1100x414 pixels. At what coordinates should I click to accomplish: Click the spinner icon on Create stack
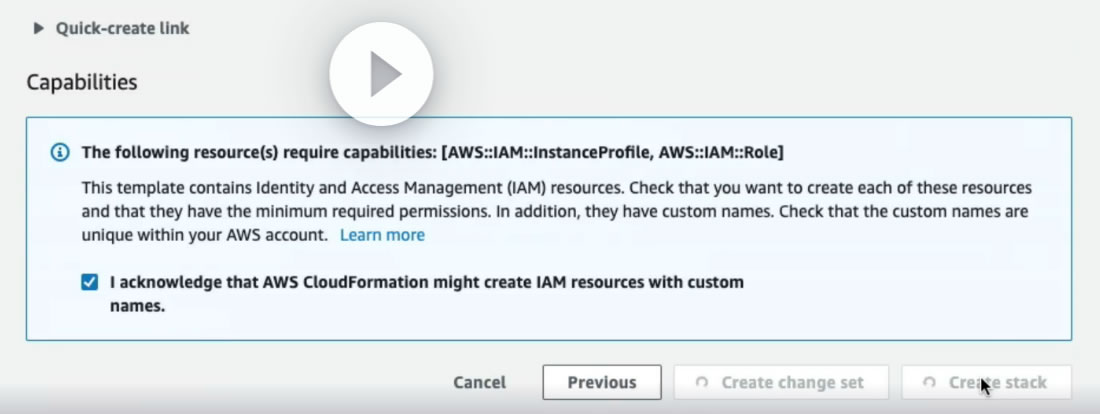pyautogui.click(x=930, y=382)
